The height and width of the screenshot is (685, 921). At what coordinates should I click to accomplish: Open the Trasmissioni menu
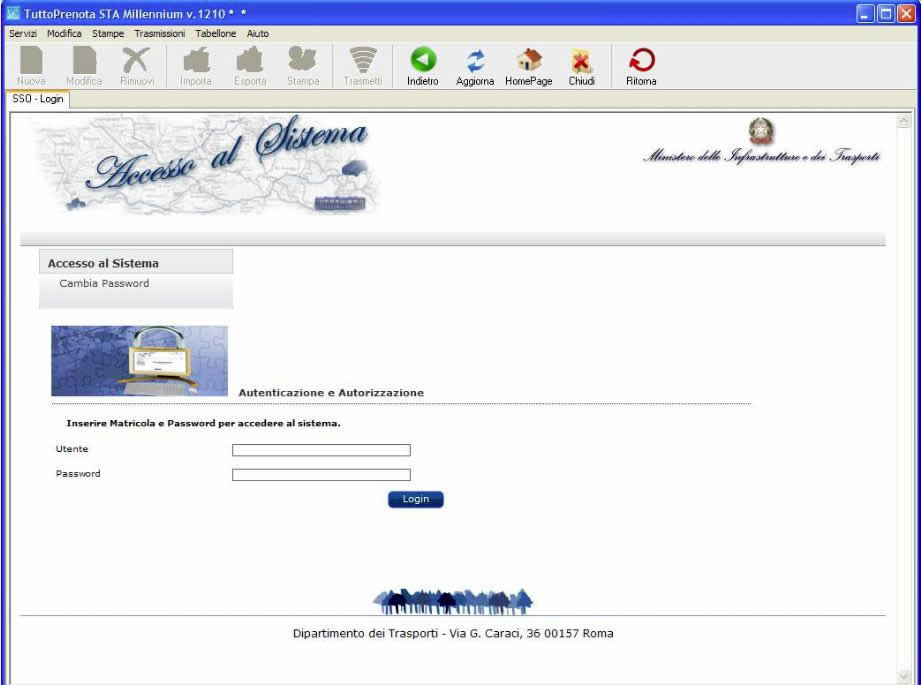point(159,33)
